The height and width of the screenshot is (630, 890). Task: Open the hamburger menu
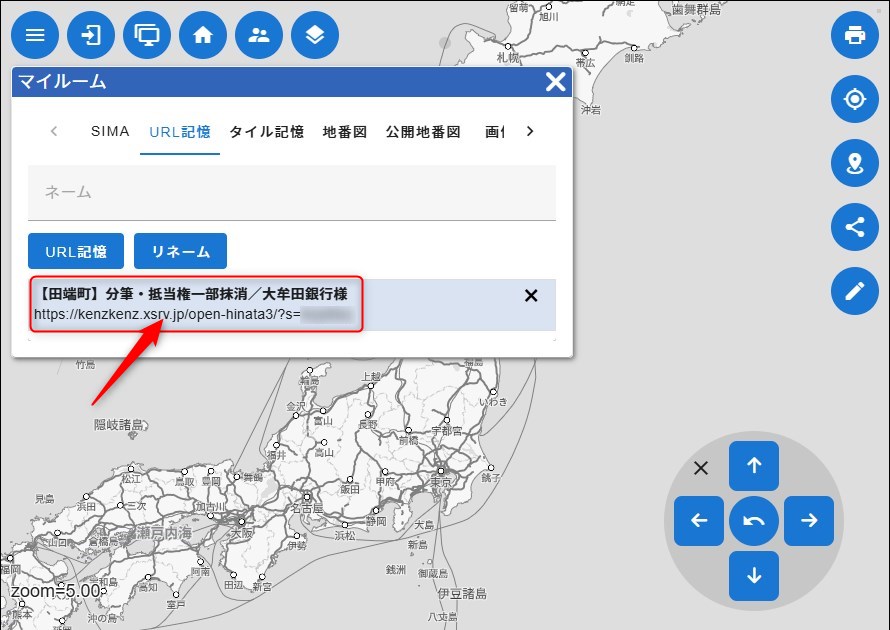34,35
